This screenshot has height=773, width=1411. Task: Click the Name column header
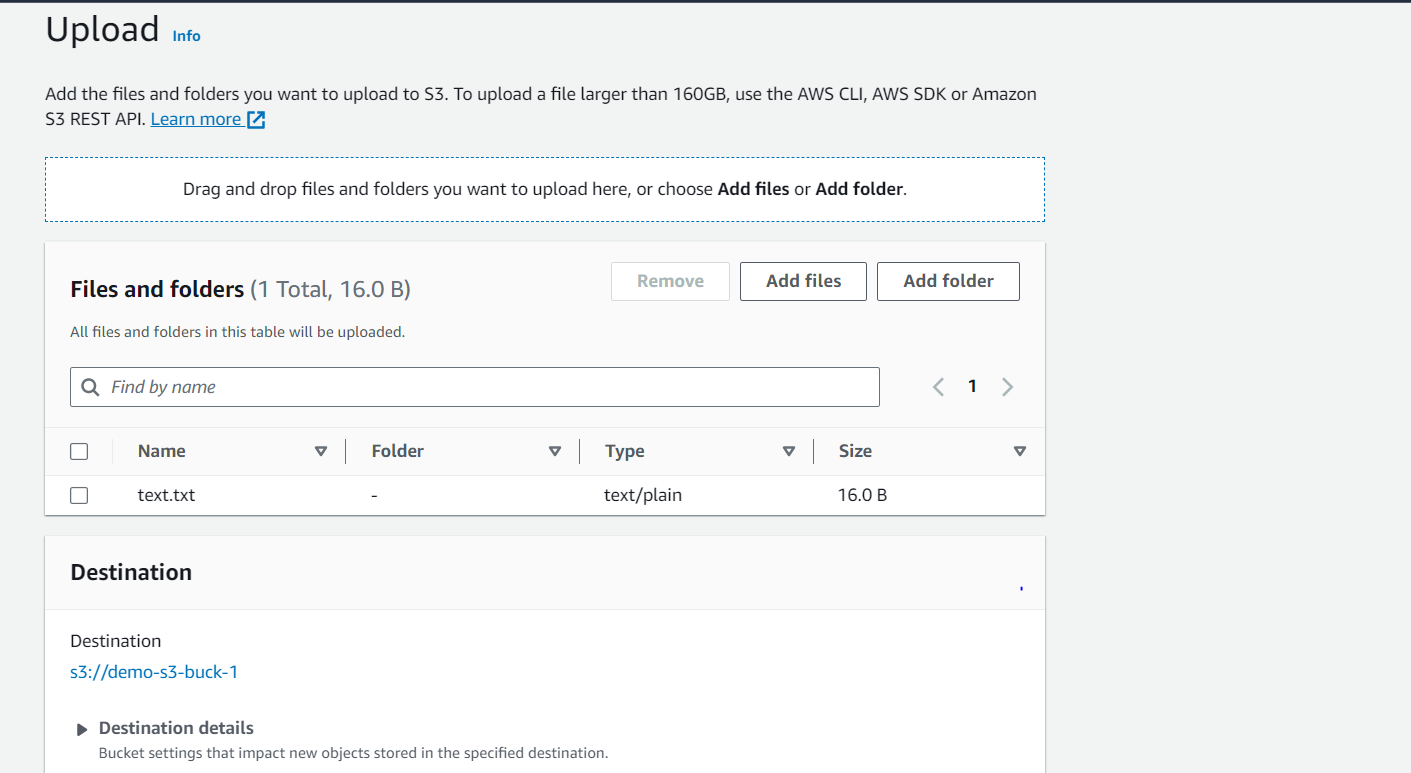(162, 451)
